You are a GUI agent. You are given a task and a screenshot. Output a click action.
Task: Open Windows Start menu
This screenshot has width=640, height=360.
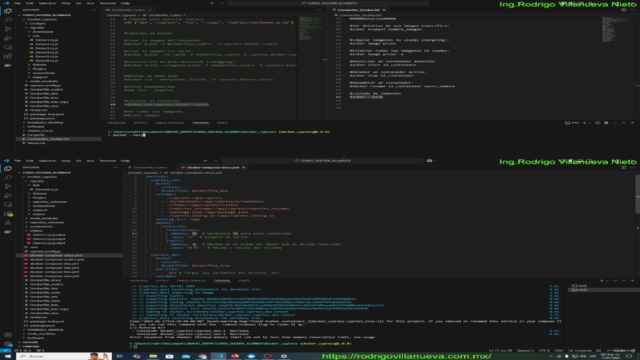[x=7, y=356]
